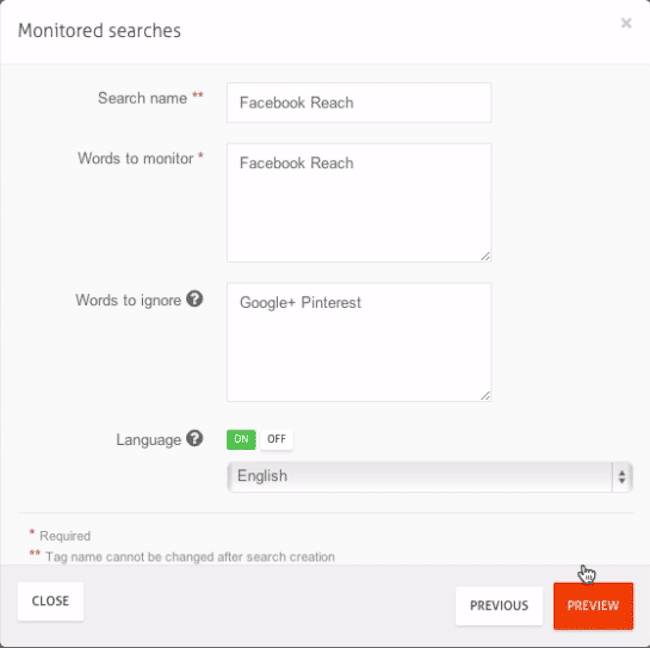Focus the Words to monitor textarea
Viewport: 650px width, 648px height.
coord(359,203)
